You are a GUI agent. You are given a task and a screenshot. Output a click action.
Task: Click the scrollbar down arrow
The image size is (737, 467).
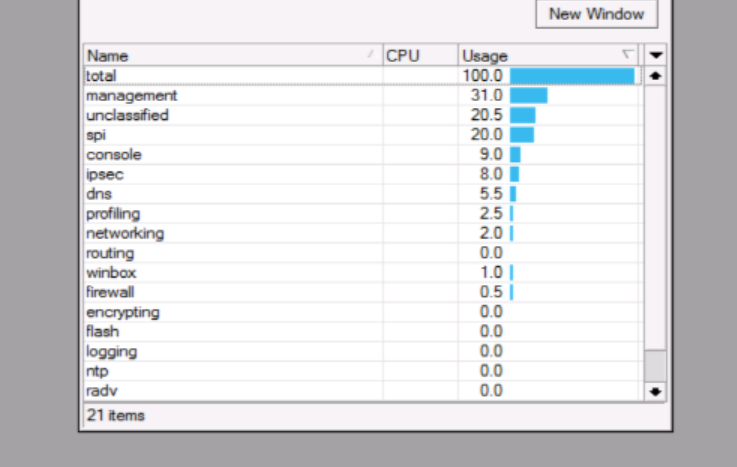pyautogui.click(x=656, y=392)
